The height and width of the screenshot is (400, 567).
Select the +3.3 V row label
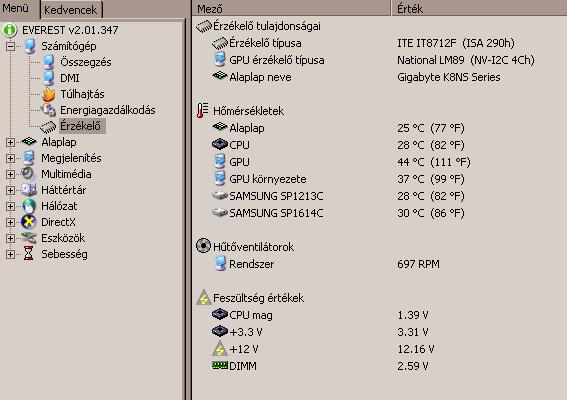tap(246, 332)
